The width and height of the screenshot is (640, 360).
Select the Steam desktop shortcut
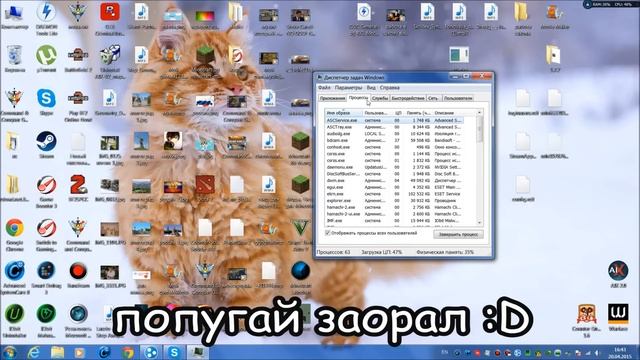point(46,145)
